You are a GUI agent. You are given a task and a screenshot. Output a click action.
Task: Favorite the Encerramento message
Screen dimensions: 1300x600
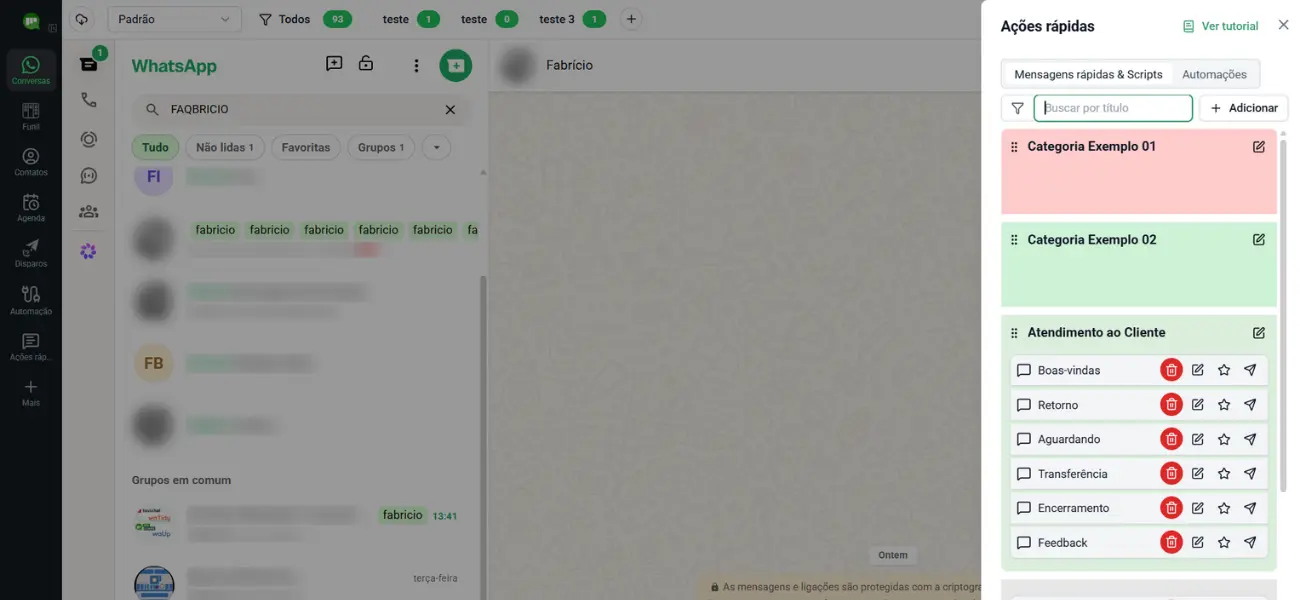1224,508
